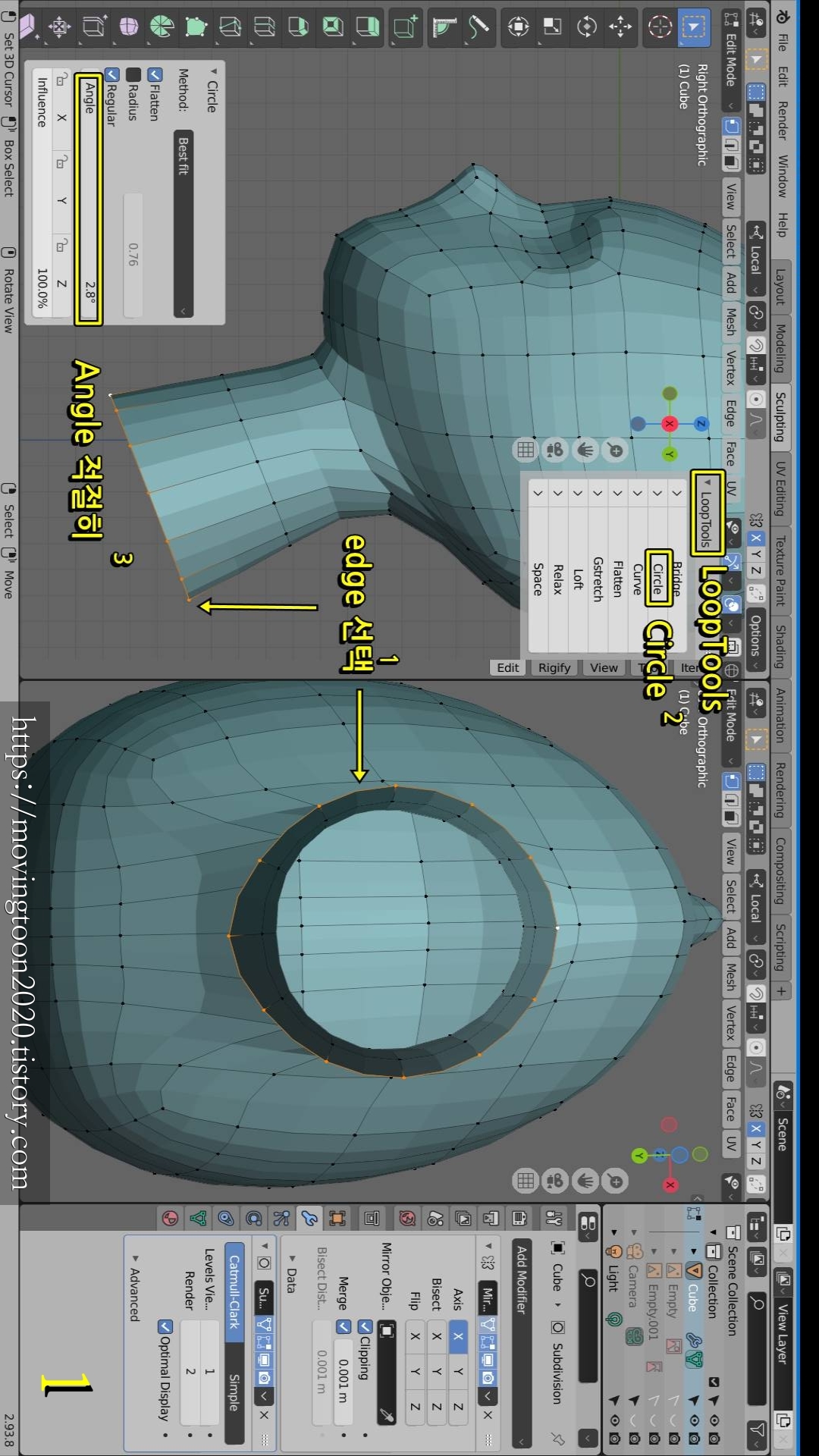The height and width of the screenshot is (1456, 819).
Task: Select the Camera item in outliner
Action: (x=633, y=1286)
